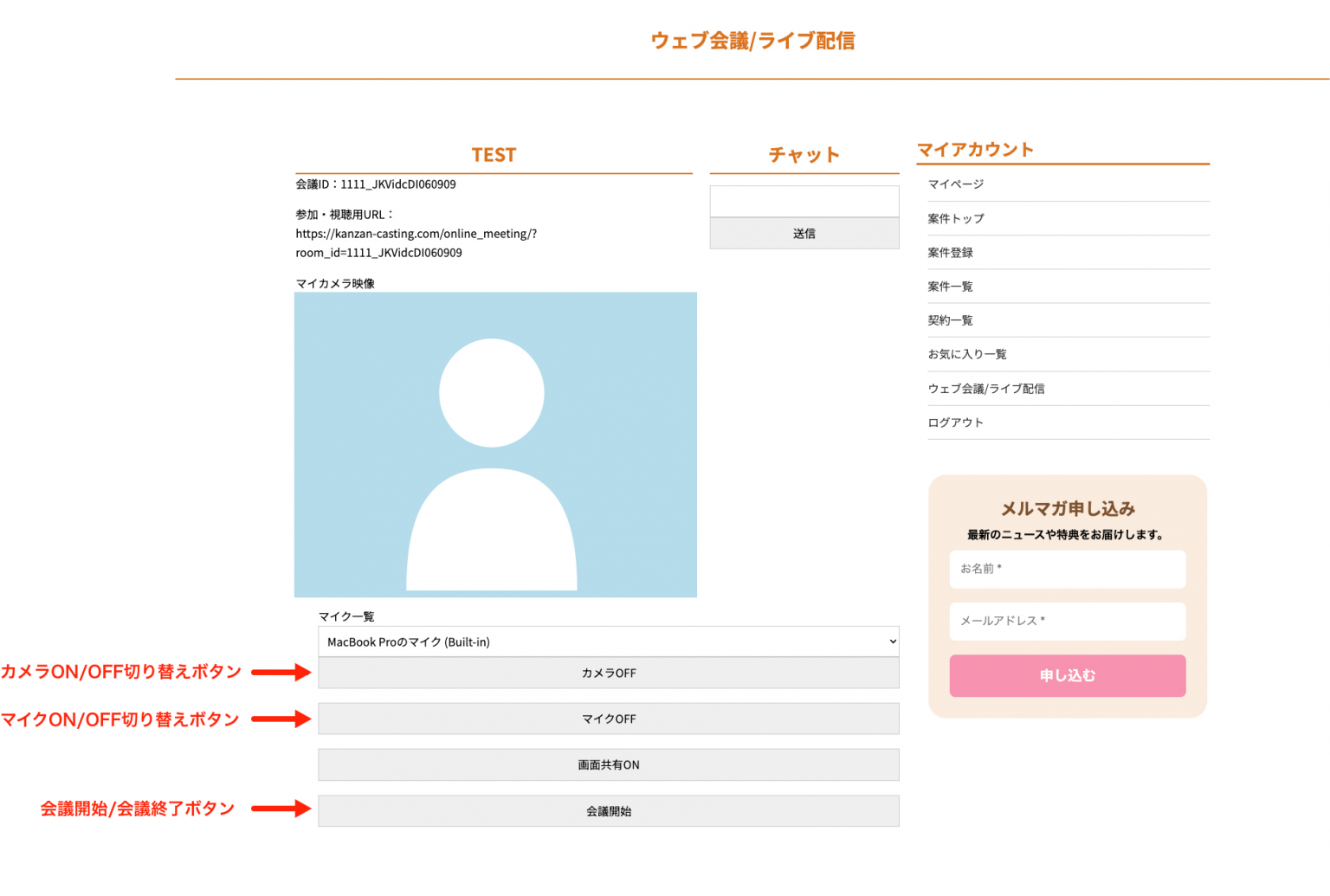Screen dimensions: 1330x896
Task: Toggle camera with カメラOFF button
Action: point(608,673)
